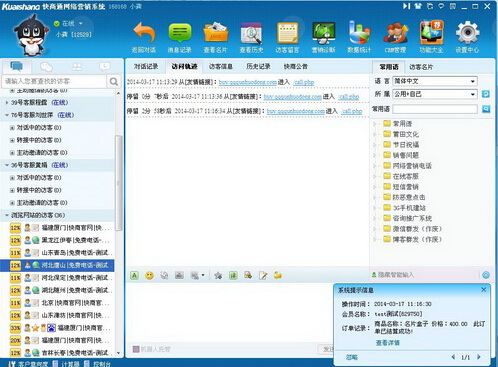The height and width of the screenshot is (367, 498).
Task: Open CRM管理 people icon
Action: (395, 33)
